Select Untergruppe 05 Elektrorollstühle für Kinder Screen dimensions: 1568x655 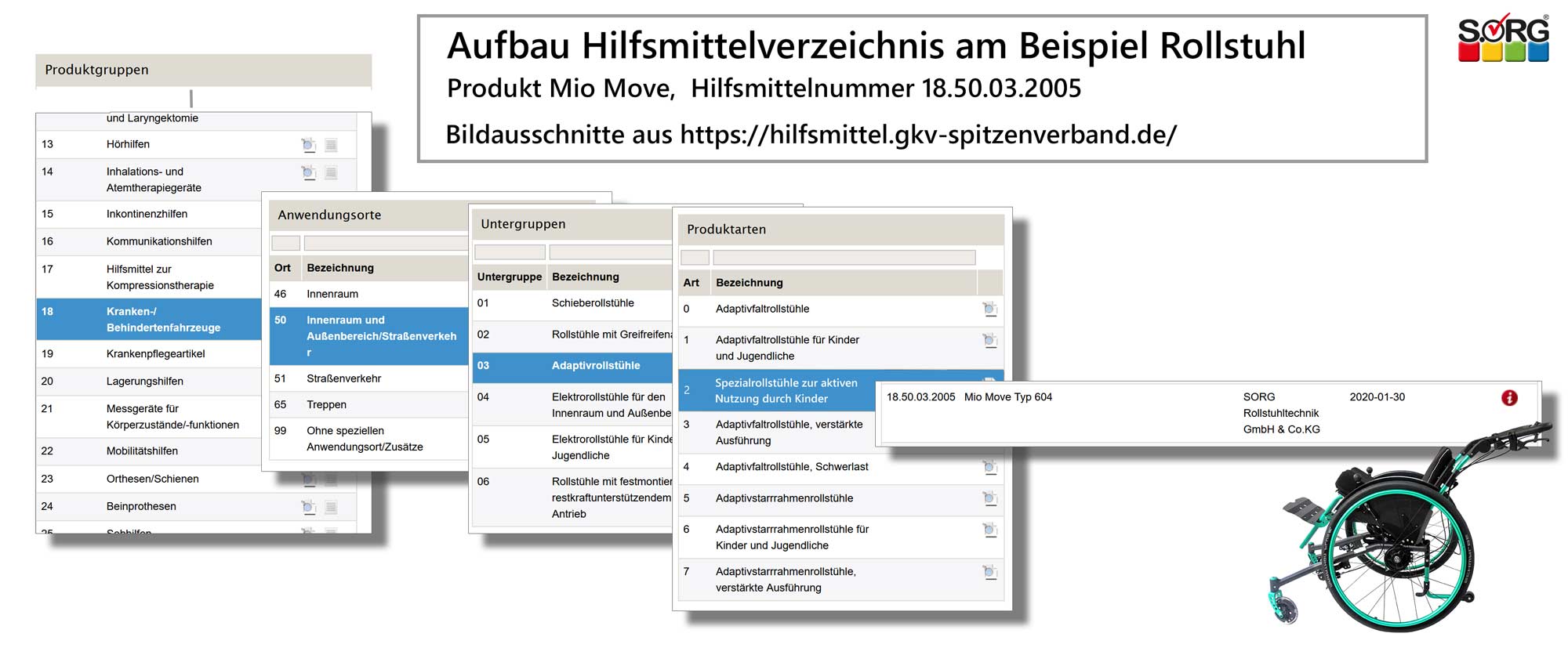[x=572, y=447]
